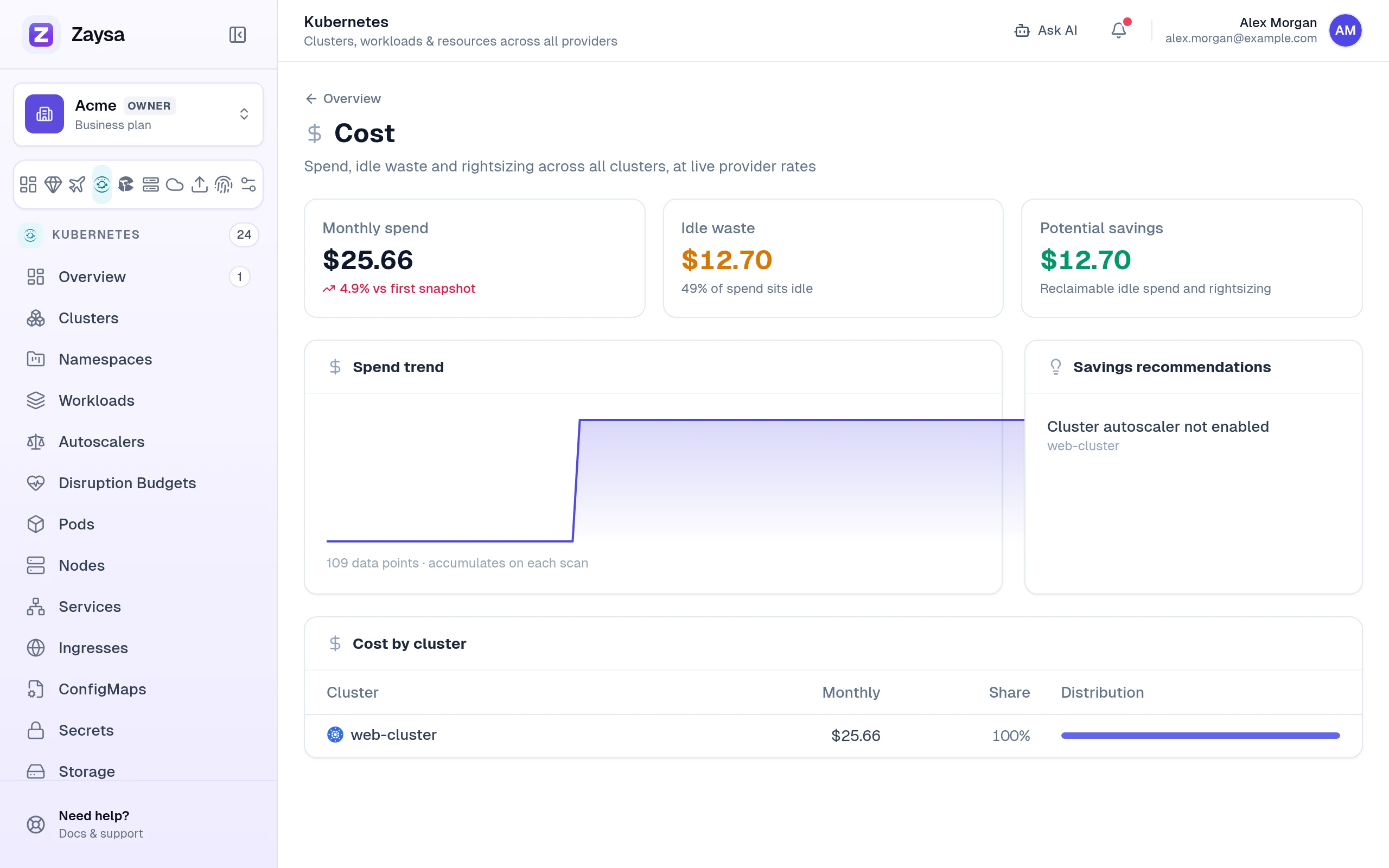Click the 100% share cell
Image resolution: width=1389 pixels, height=868 pixels.
(x=1011, y=736)
